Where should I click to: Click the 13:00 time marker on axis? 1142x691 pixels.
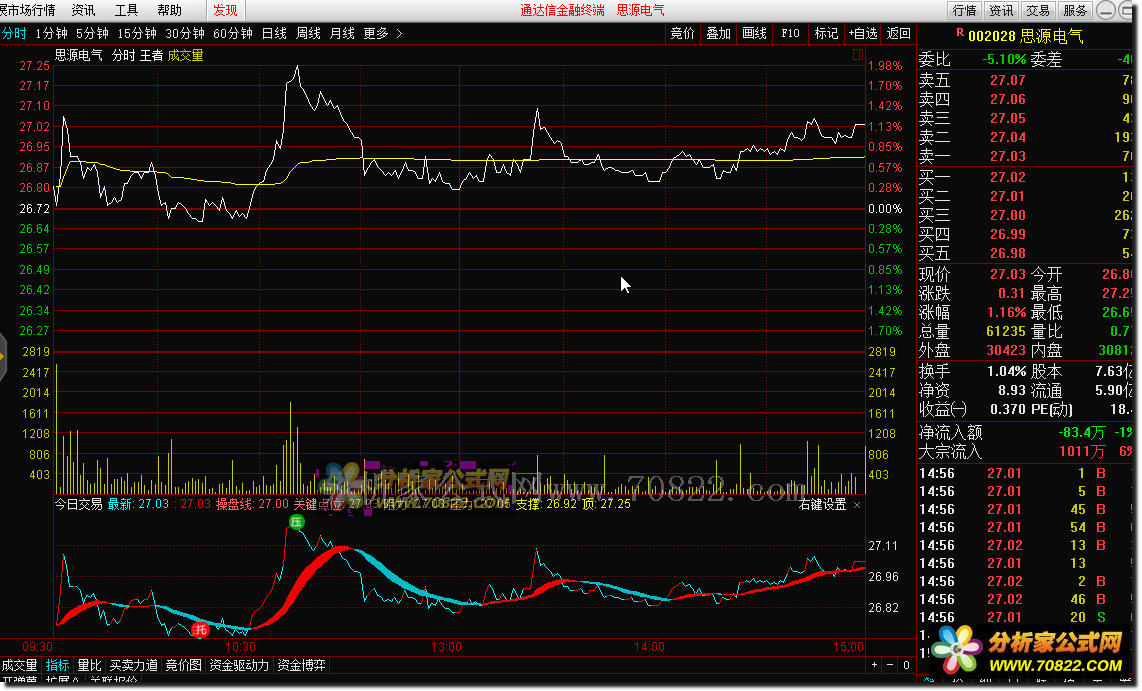tap(446, 647)
